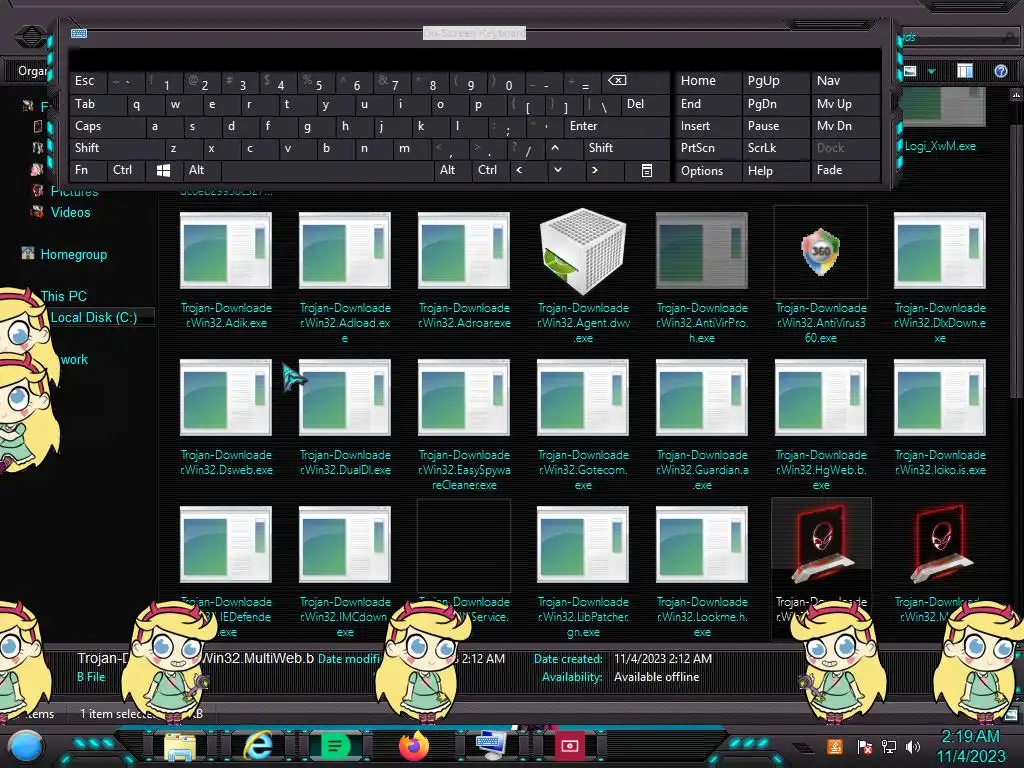Screen dimensions: 1024x768
Task: Click the Home key on keyboard
Action: [x=708, y=81]
